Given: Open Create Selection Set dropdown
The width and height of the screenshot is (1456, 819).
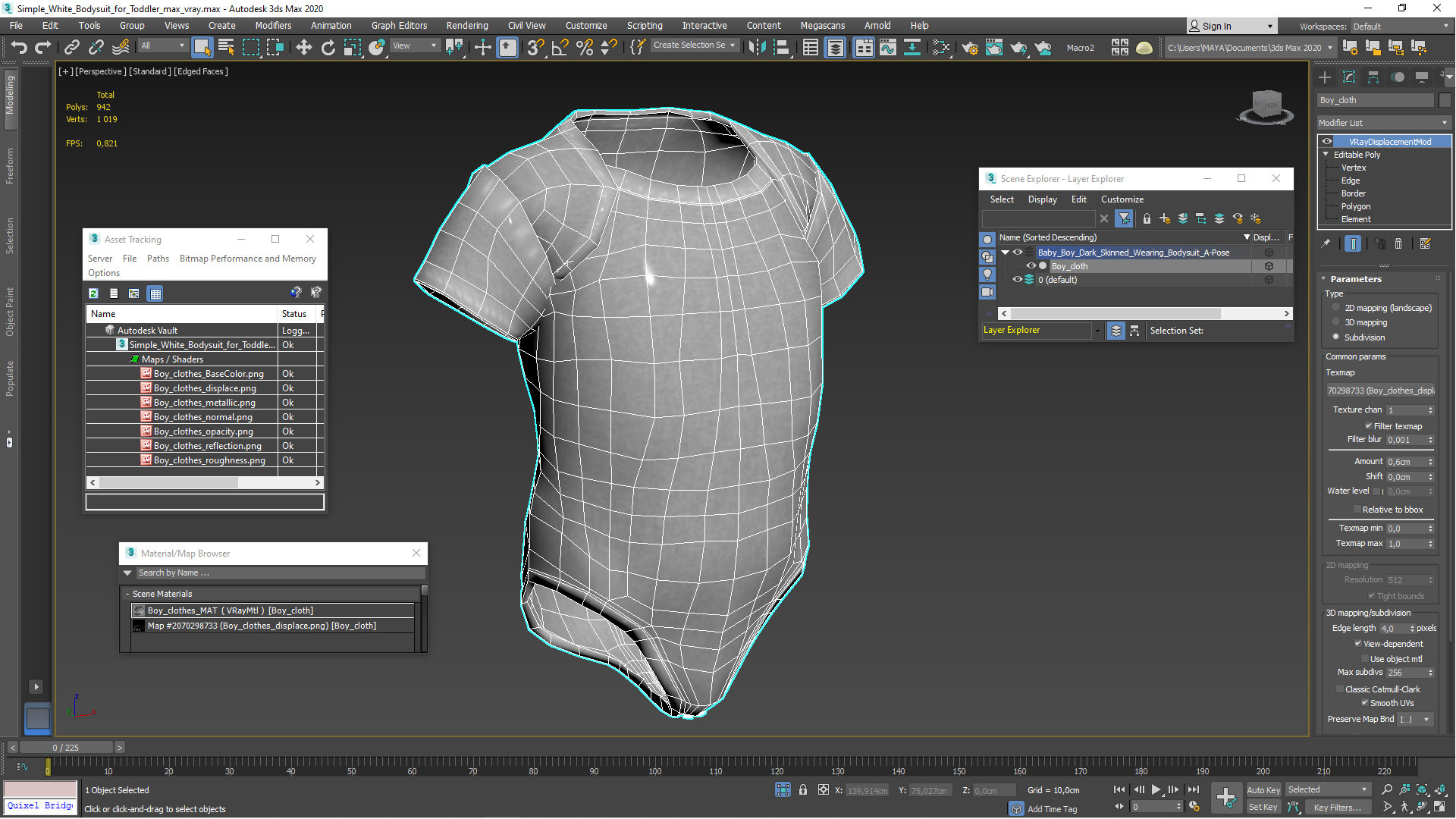Looking at the screenshot, I should pyautogui.click(x=695, y=45).
